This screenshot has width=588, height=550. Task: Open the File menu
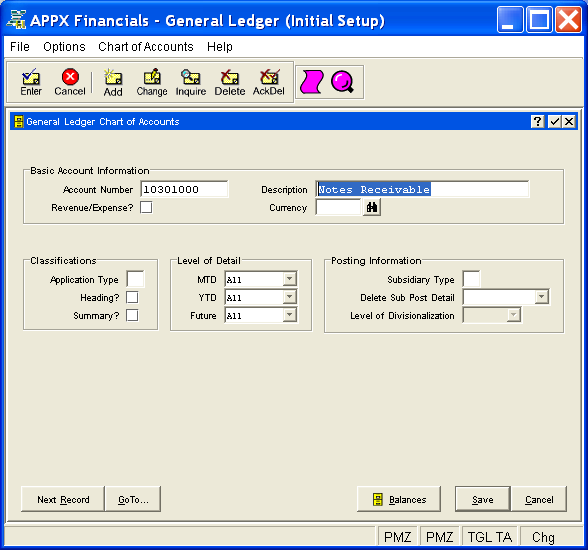tap(20, 46)
